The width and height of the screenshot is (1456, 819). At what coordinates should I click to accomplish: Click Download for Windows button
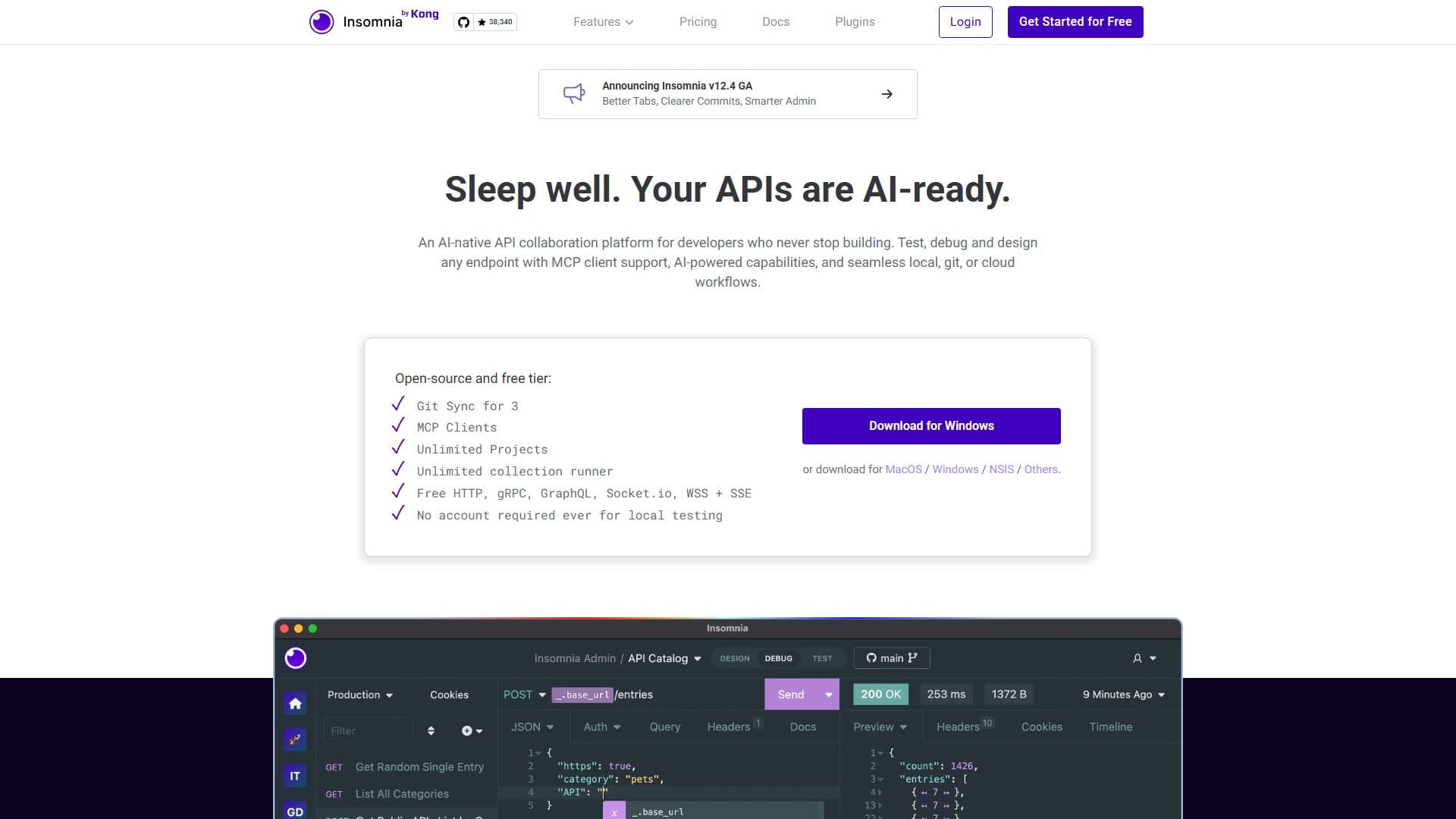point(931,426)
